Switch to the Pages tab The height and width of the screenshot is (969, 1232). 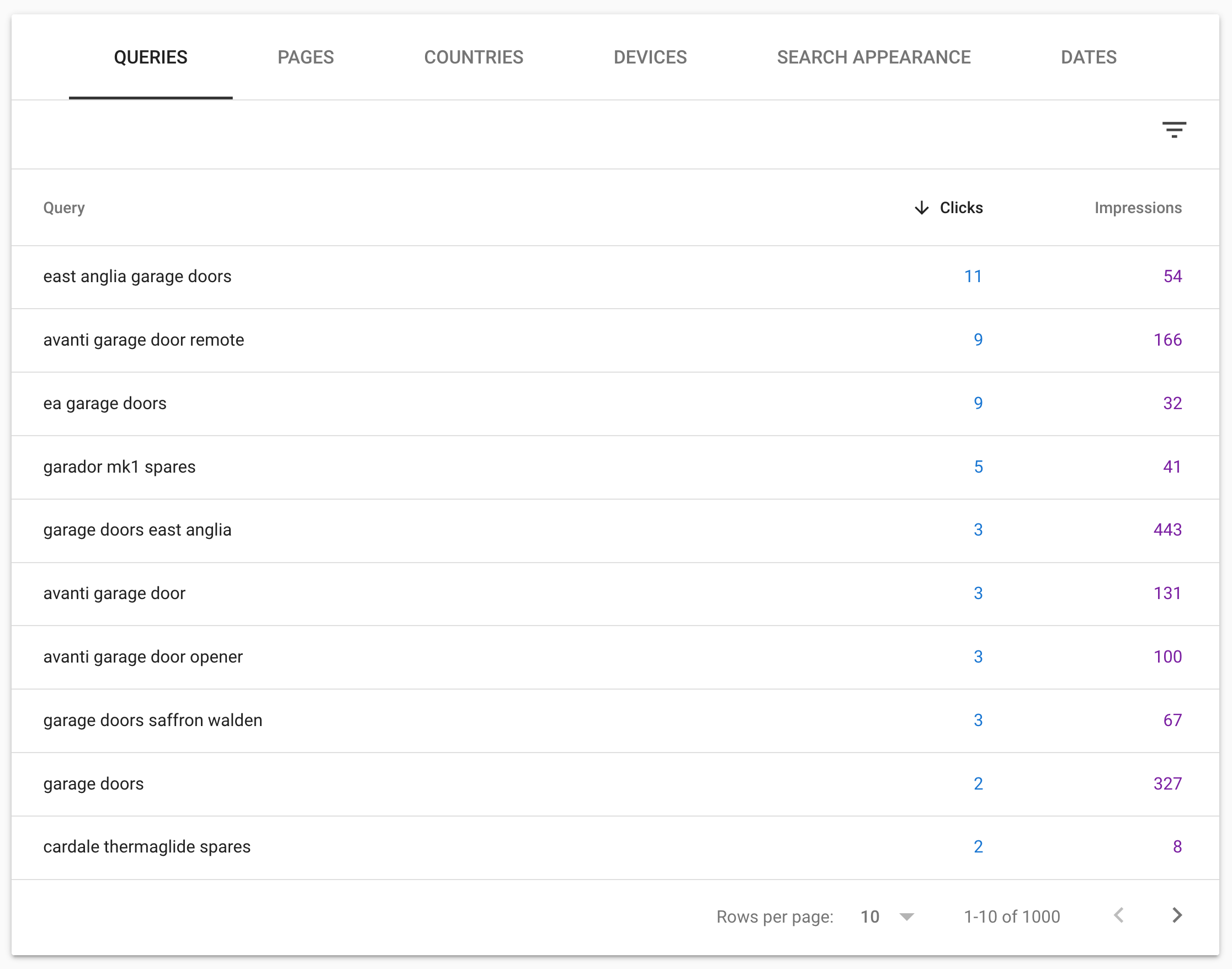pyautogui.click(x=306, y=57)
